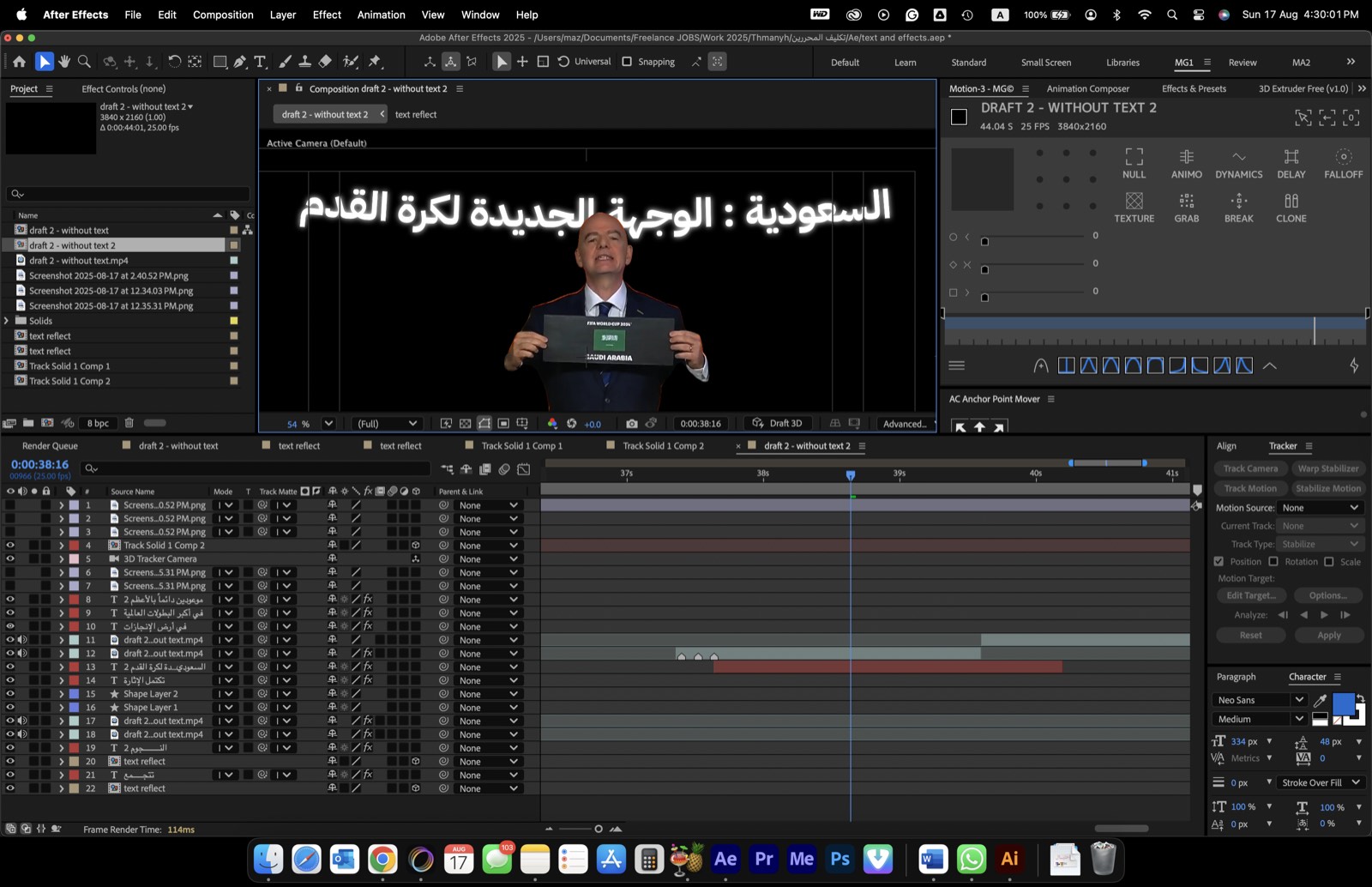This screenshot has height=887, width=1372.
Task: Open the Stroke Over Fill dropdown
Action: tap(1321, 782)
